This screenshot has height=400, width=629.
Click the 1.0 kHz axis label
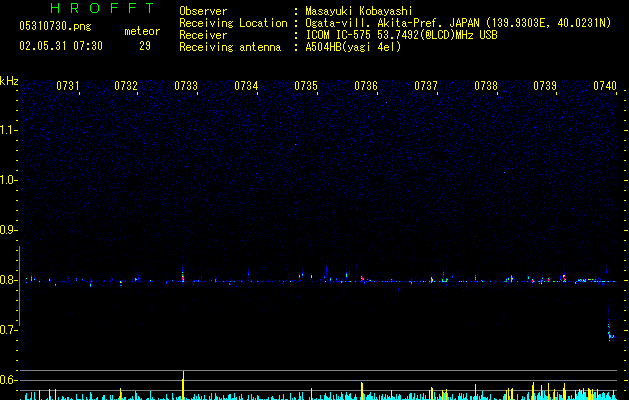(8, 180)
